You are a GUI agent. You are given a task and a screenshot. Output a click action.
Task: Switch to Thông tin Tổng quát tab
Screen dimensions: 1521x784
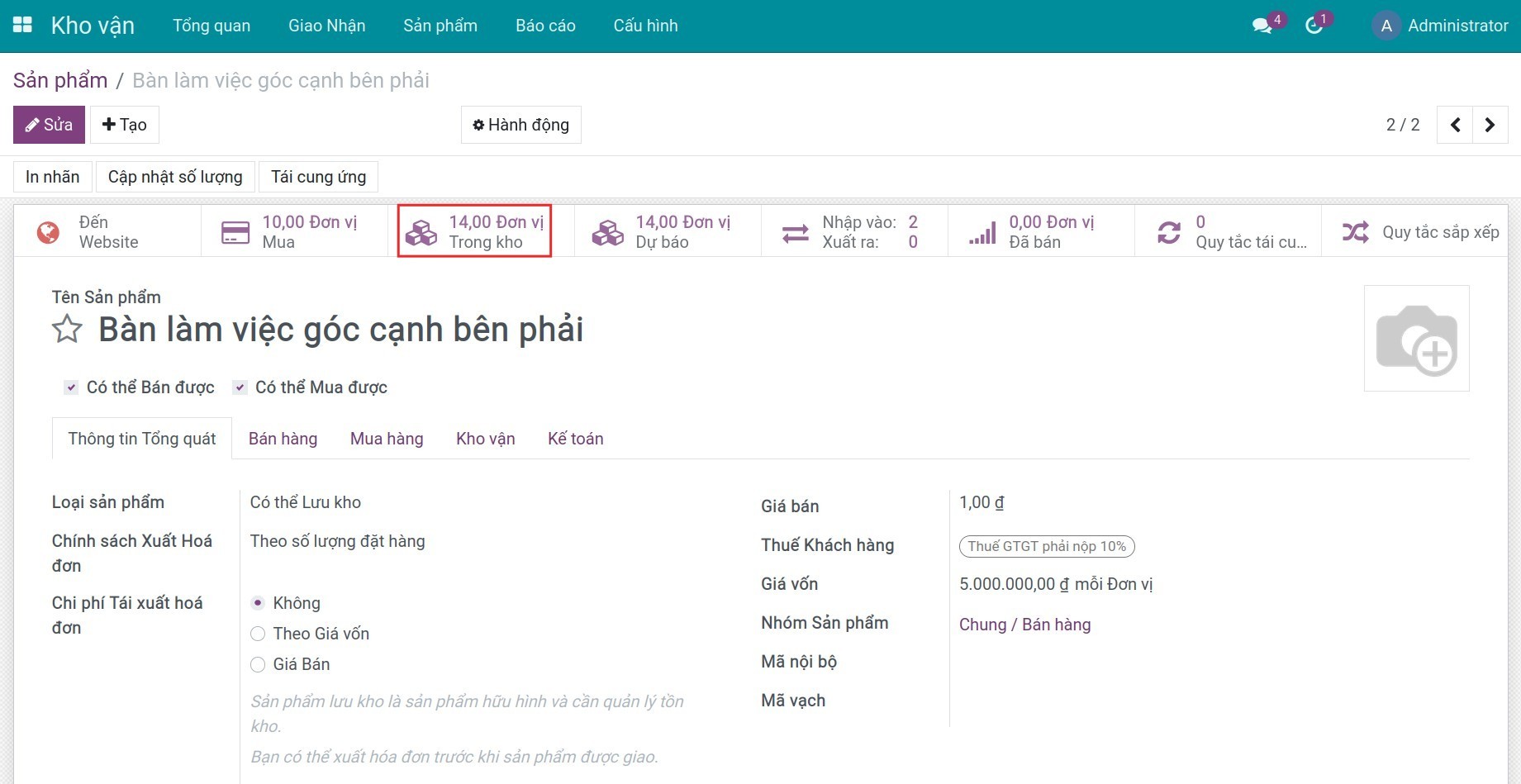[142, 439]
